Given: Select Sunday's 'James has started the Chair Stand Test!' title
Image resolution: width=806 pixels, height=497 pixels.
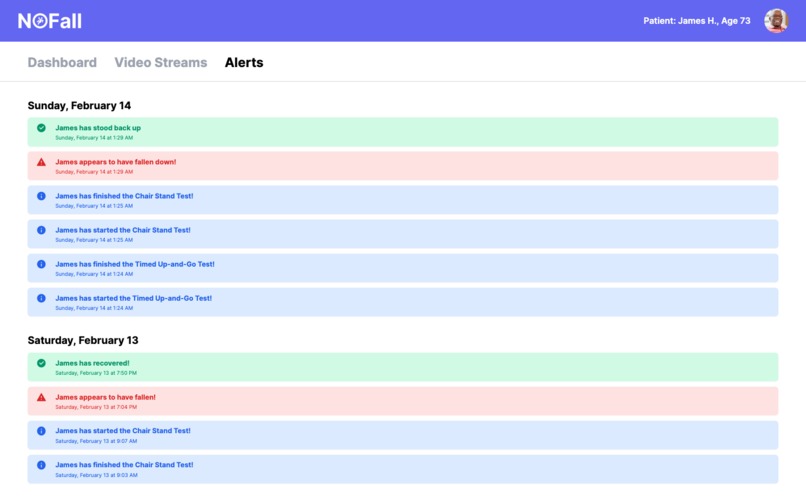Looking at the screenshot, I should (x=123, y=230).
